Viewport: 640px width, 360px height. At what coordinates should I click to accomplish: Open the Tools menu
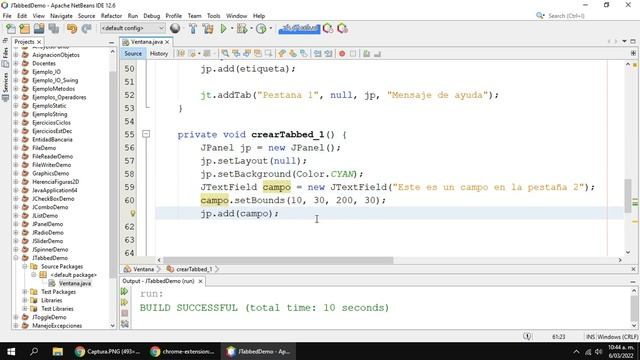coord(213,16)
